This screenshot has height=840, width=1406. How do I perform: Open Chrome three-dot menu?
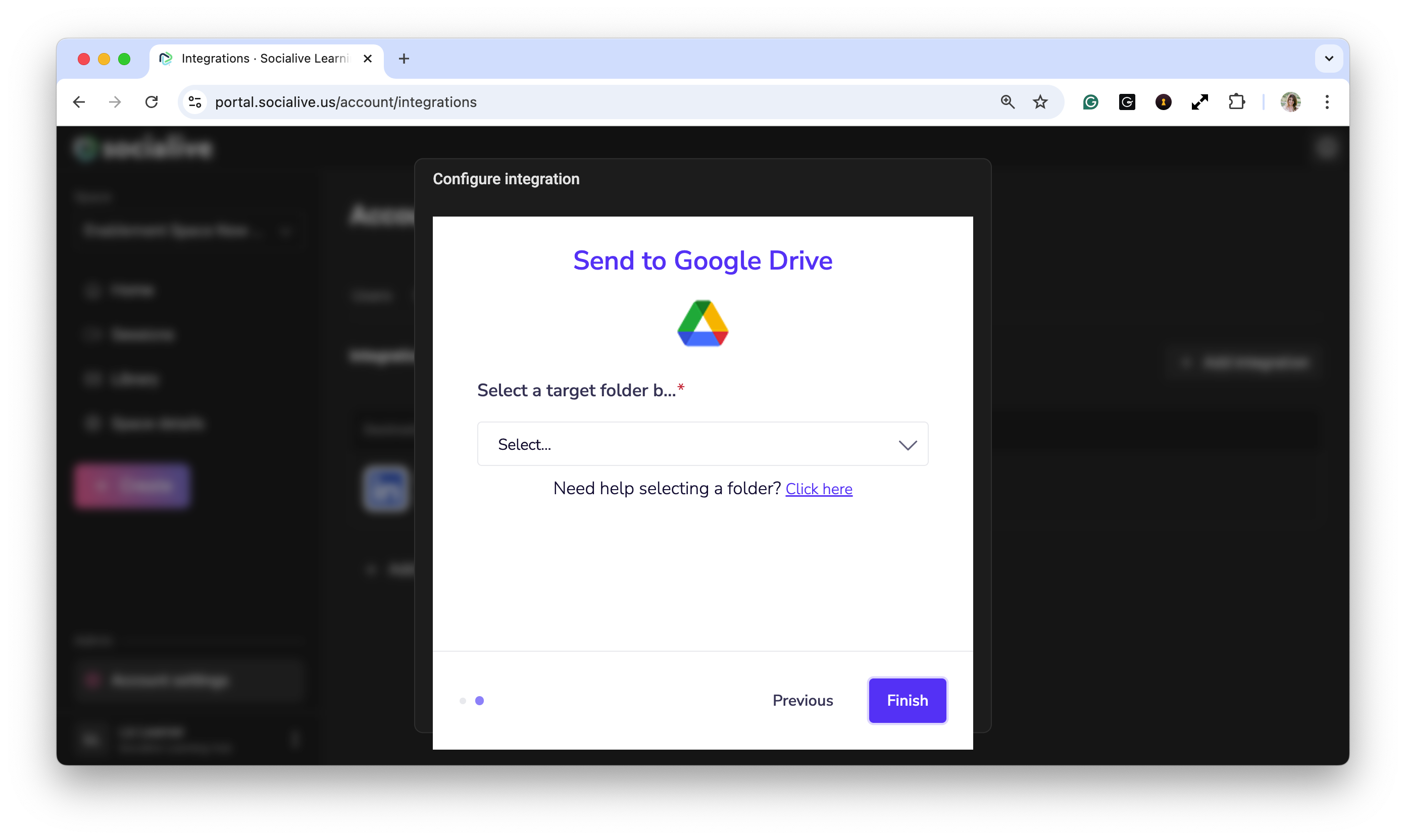click(1327, 102)
